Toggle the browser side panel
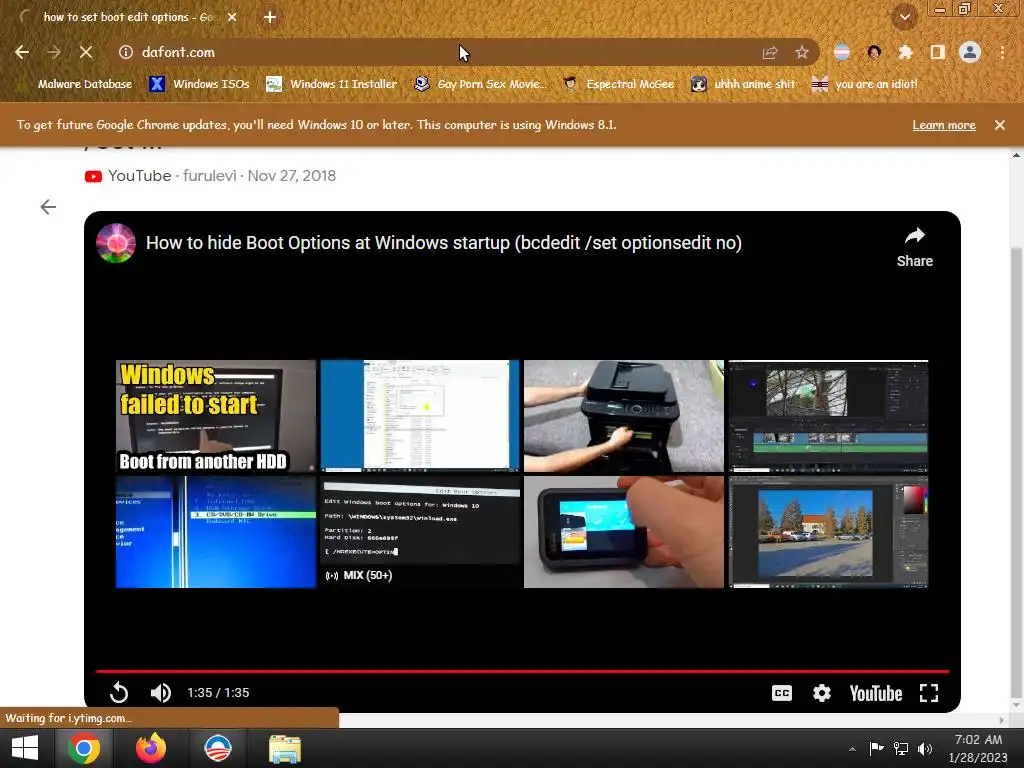The width and height of the screenshot is (1024, 768). coord(938,52)
